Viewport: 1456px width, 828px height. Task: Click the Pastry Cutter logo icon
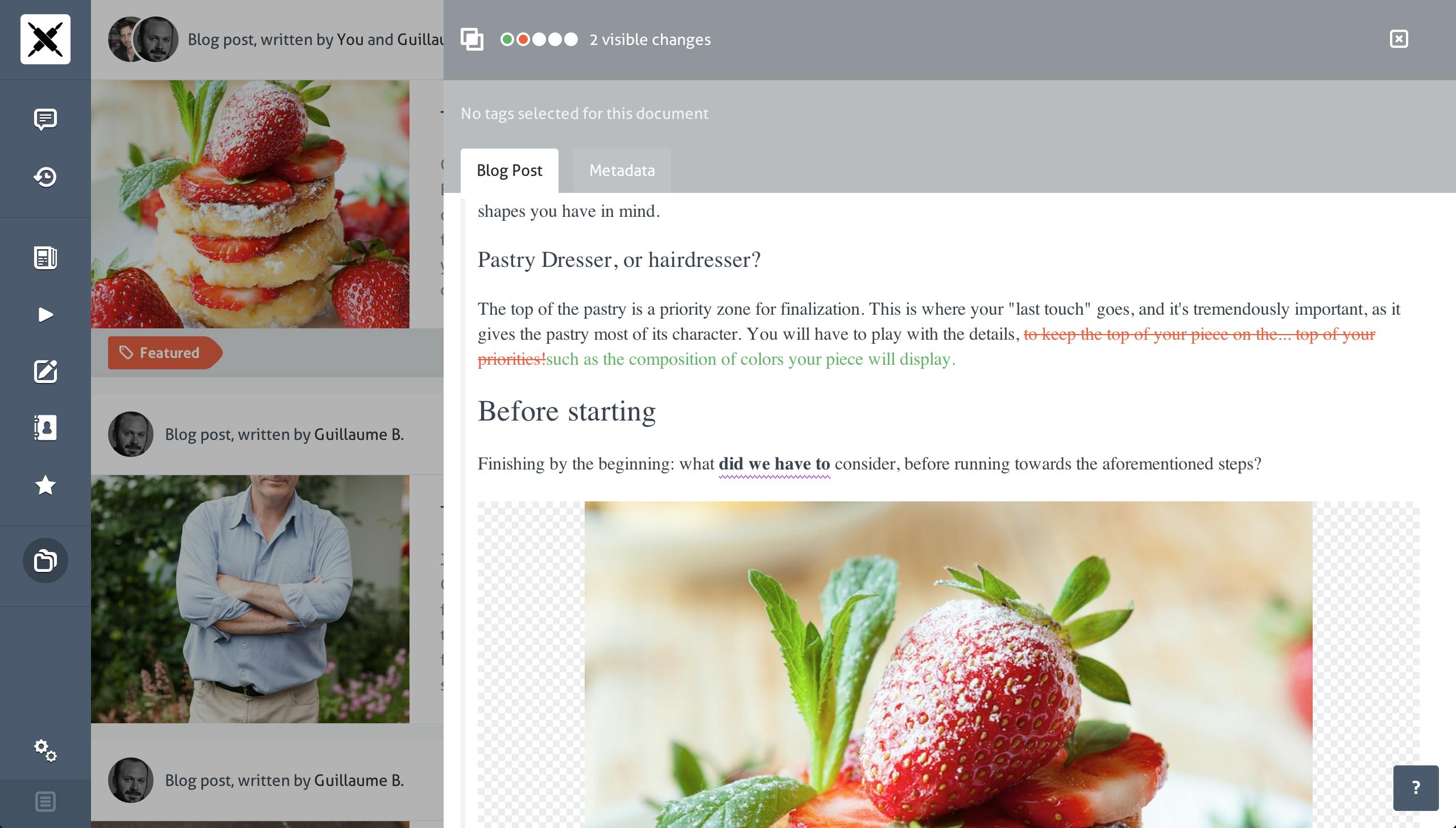(45, 39)
